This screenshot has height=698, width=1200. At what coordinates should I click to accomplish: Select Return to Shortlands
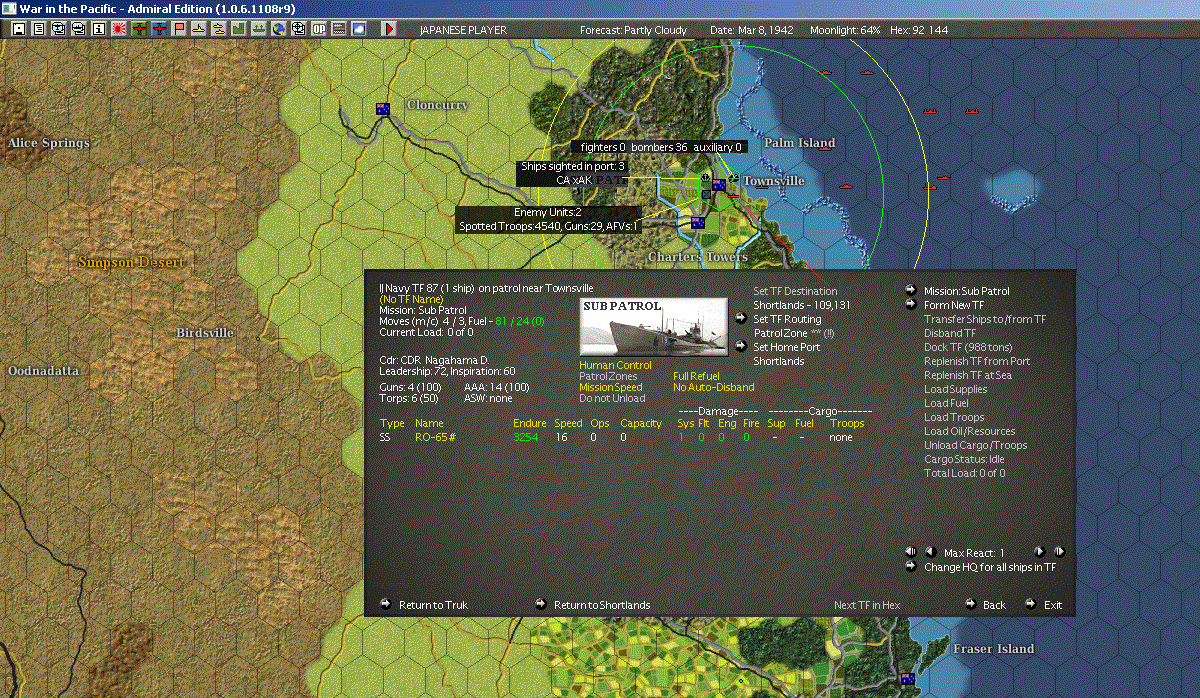[x=602, y=605]
